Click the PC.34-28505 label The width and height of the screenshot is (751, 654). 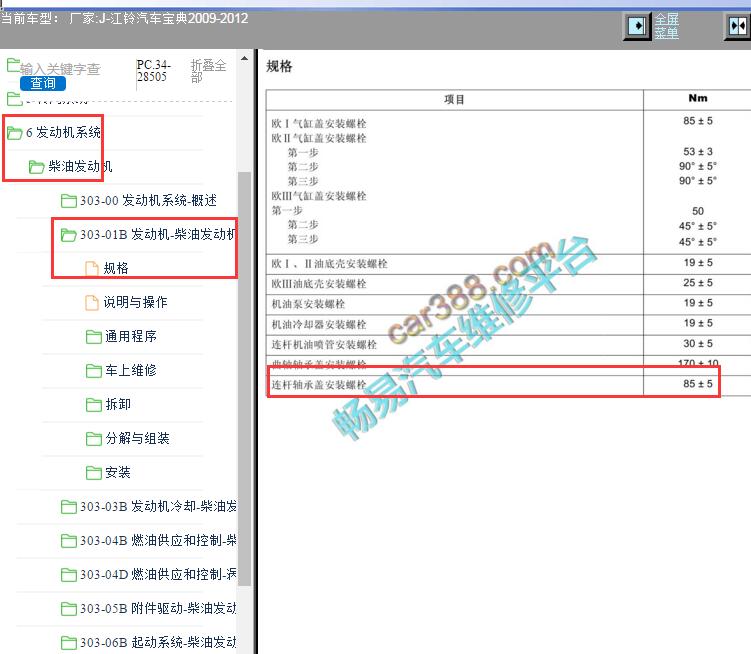153,70
